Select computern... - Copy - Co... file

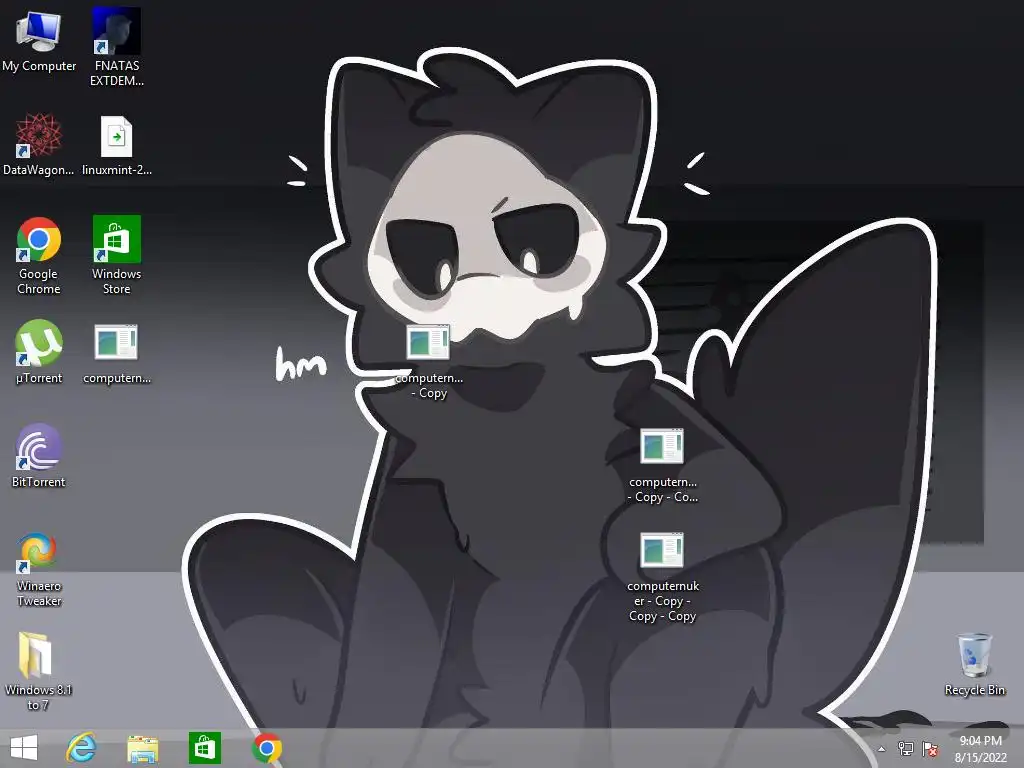(x=662, y=465)
